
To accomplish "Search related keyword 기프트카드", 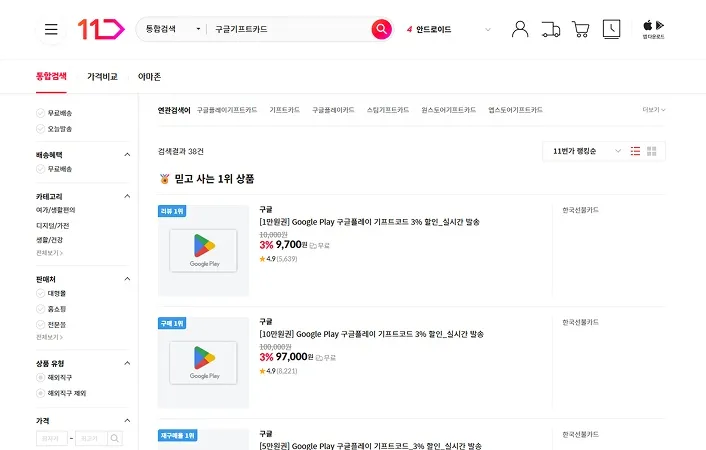I will tap(285, 110).
